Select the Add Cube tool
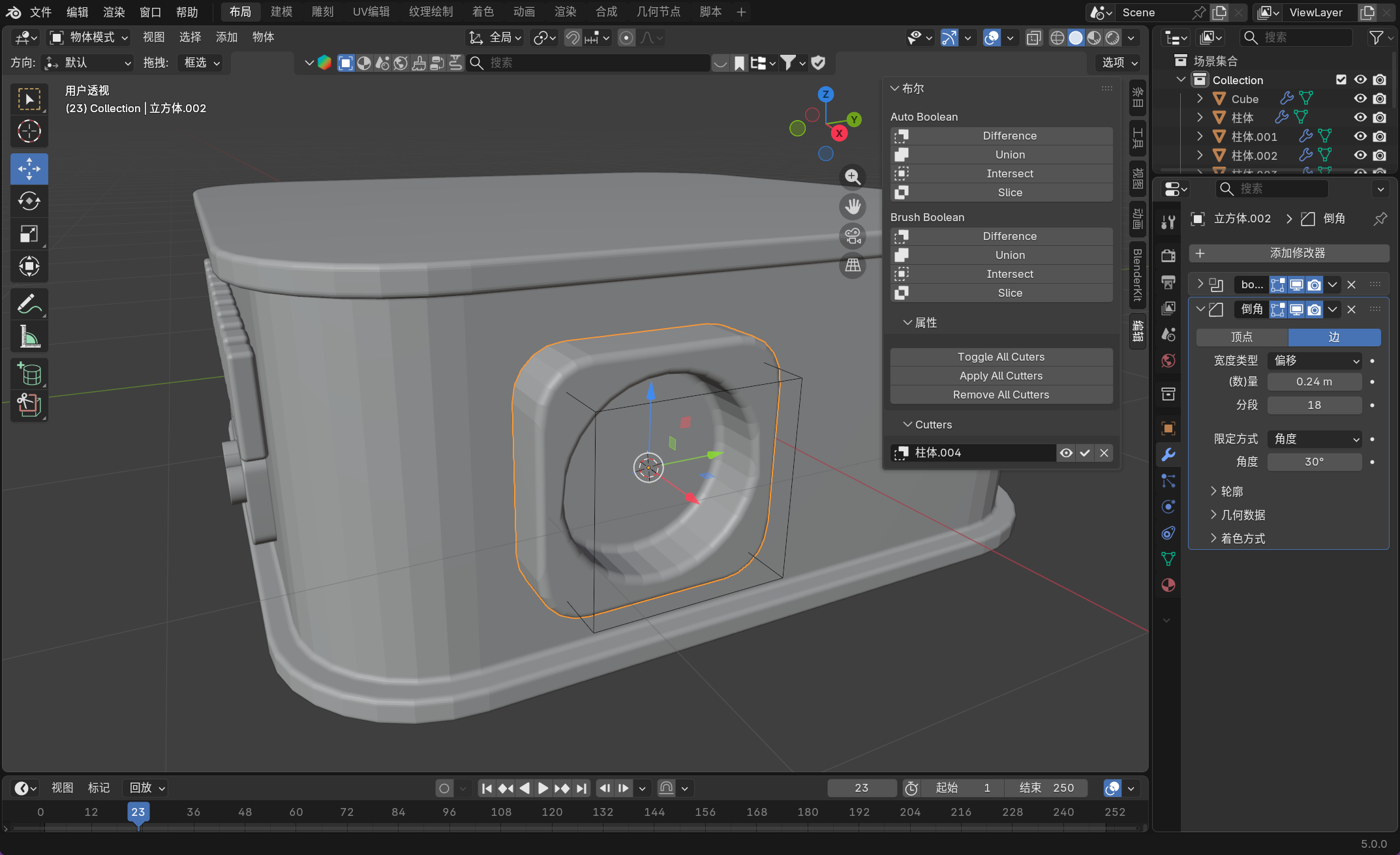The height and width of the screenshot is (855, 1400). click(29, 374)
